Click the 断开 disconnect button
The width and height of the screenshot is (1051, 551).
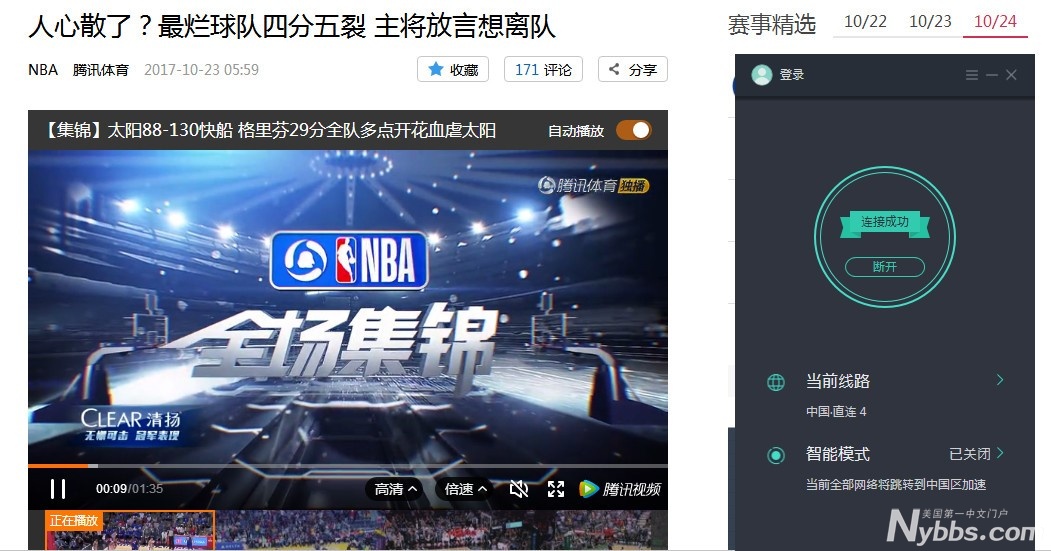tap(885, 267)
